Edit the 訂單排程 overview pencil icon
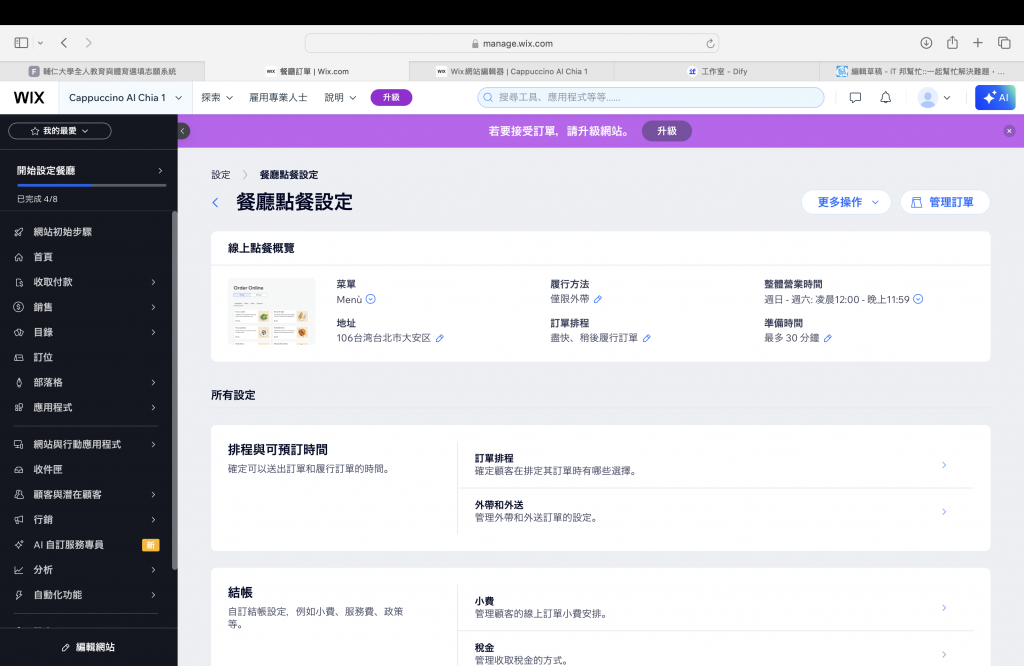Image resolution: width=1024 pixels, height=666 pixels. [x=647, y=338]
